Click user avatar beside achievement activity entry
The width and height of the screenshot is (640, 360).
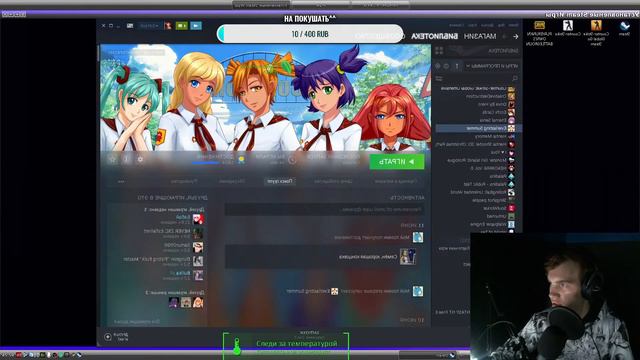[x=418, y=237]
